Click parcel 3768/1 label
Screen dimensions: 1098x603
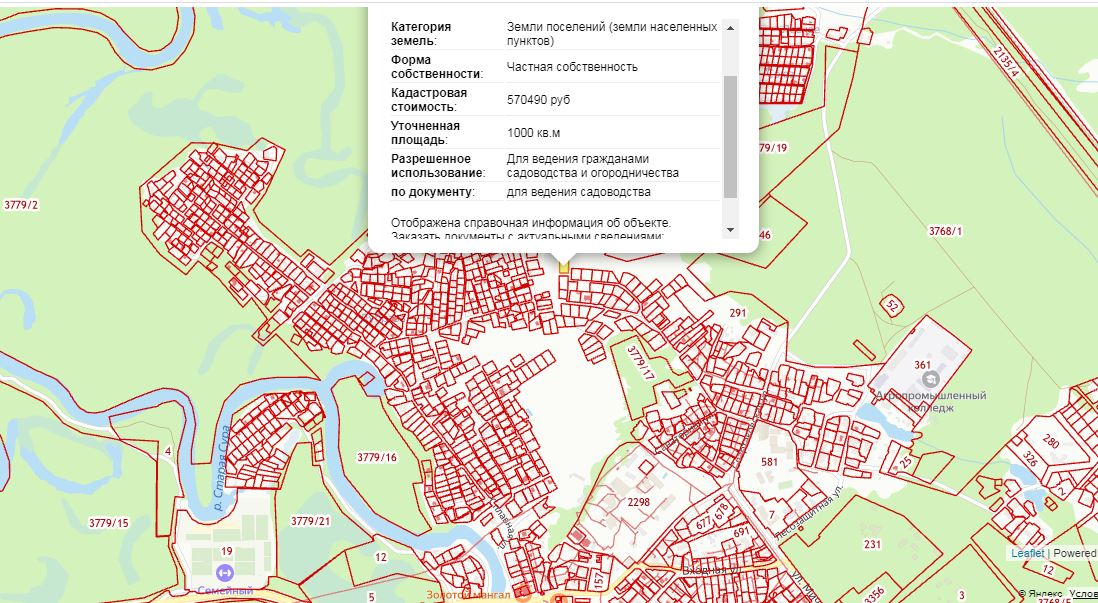(x=945, y=231)
